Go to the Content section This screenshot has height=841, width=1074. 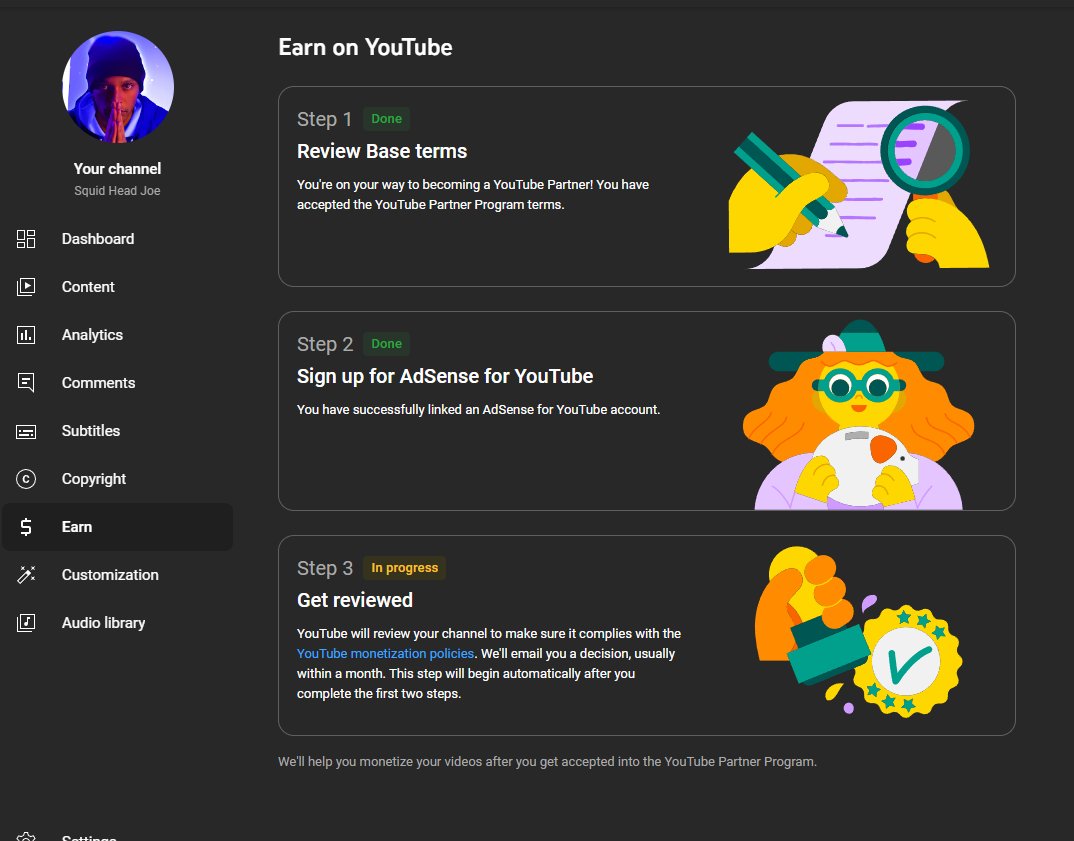[x=88, y=287]
